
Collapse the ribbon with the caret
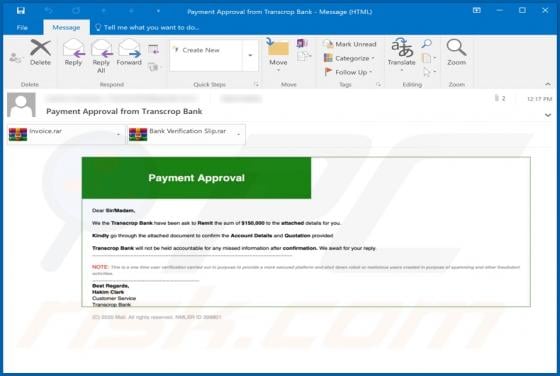coord(548,84)
